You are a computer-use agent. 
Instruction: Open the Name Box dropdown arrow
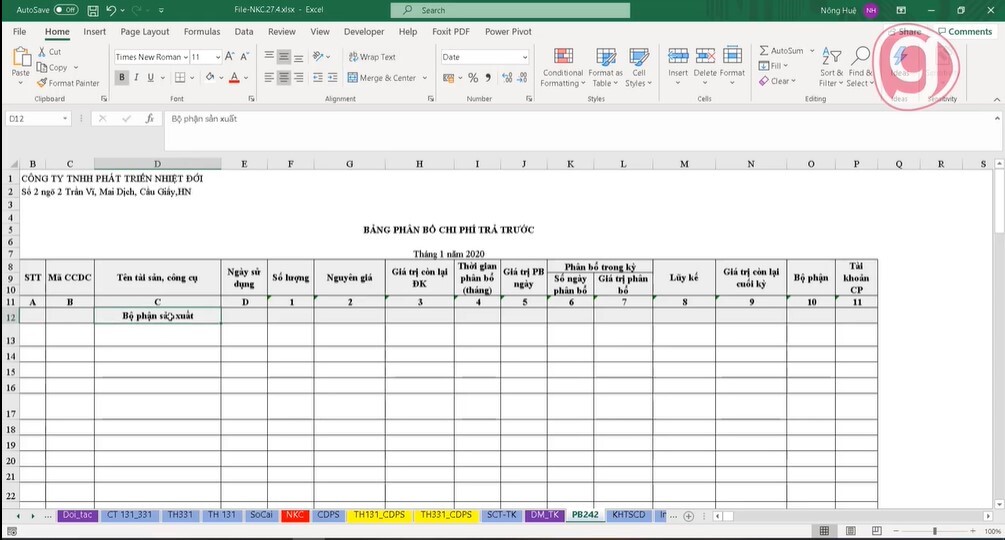(x=65, y=119)
